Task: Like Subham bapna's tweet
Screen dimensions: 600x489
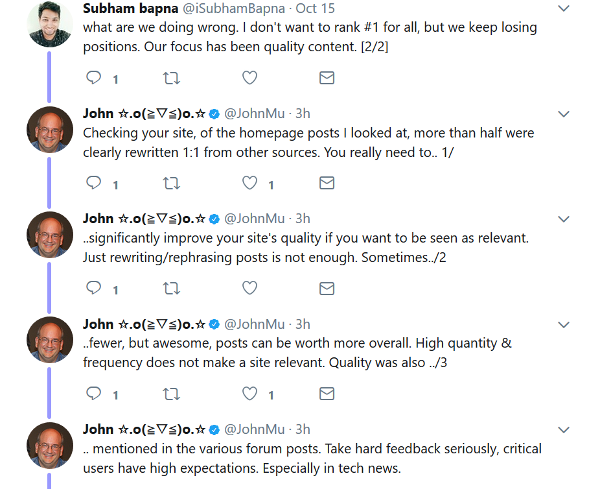Action: tap(250, 78)
